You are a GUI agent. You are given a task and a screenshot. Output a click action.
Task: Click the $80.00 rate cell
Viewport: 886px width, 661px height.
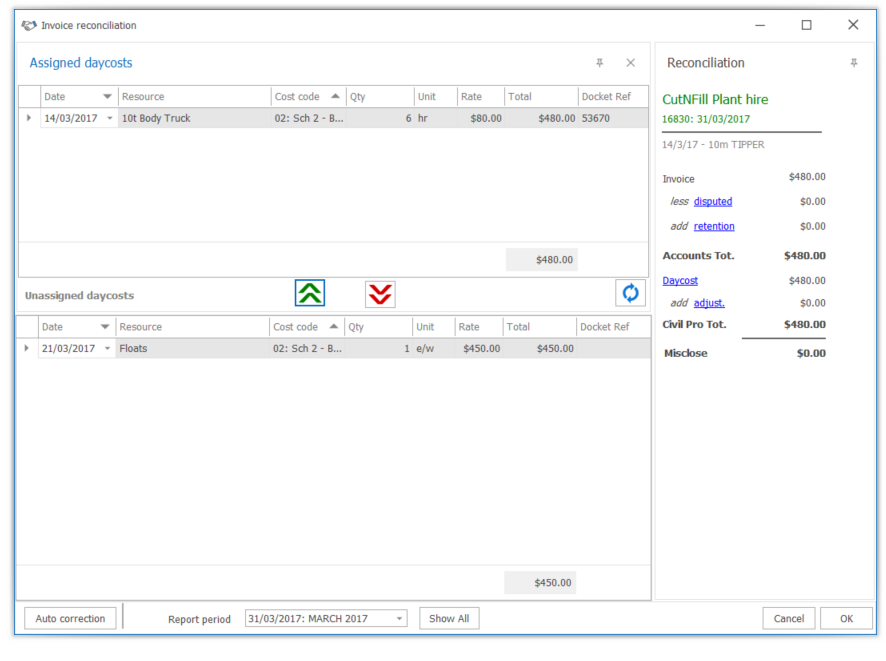coord(480,119)
